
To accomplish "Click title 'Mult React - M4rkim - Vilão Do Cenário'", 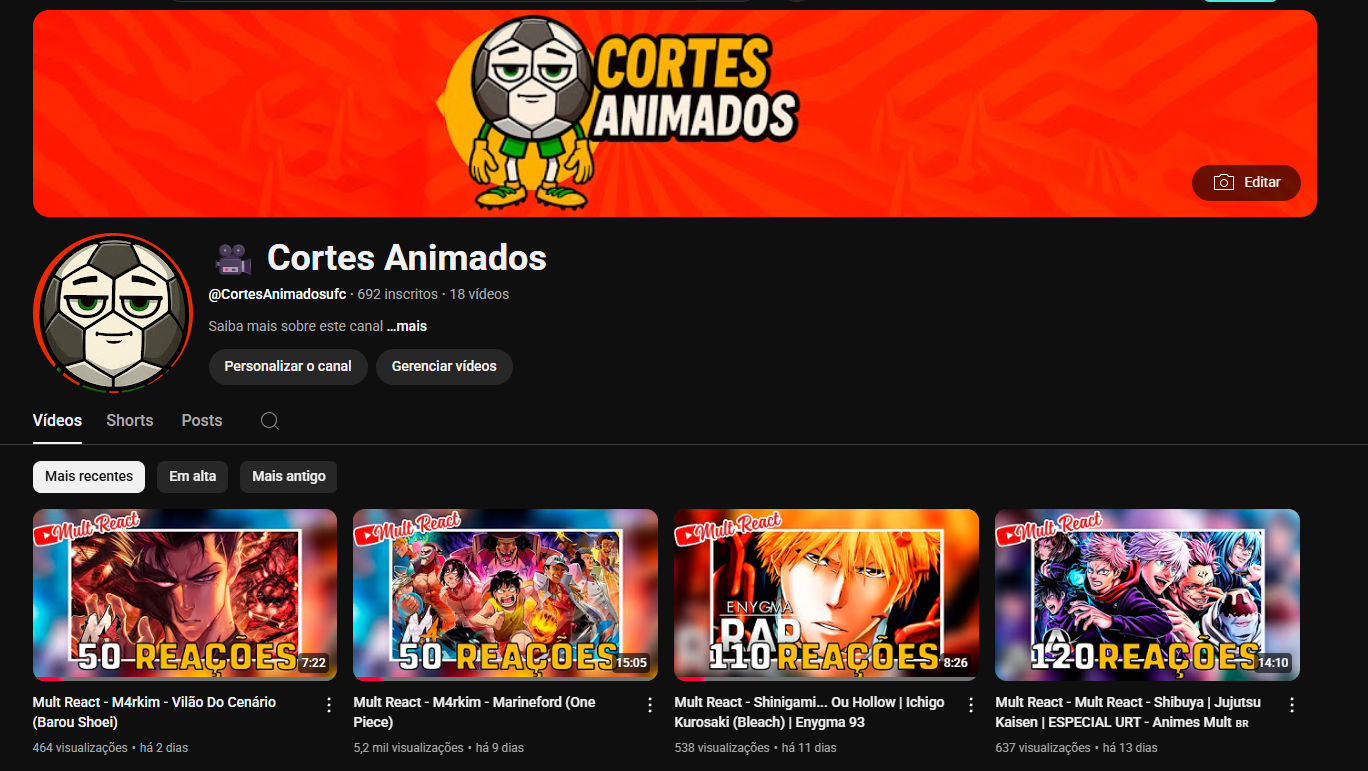I will coord(154,712).
